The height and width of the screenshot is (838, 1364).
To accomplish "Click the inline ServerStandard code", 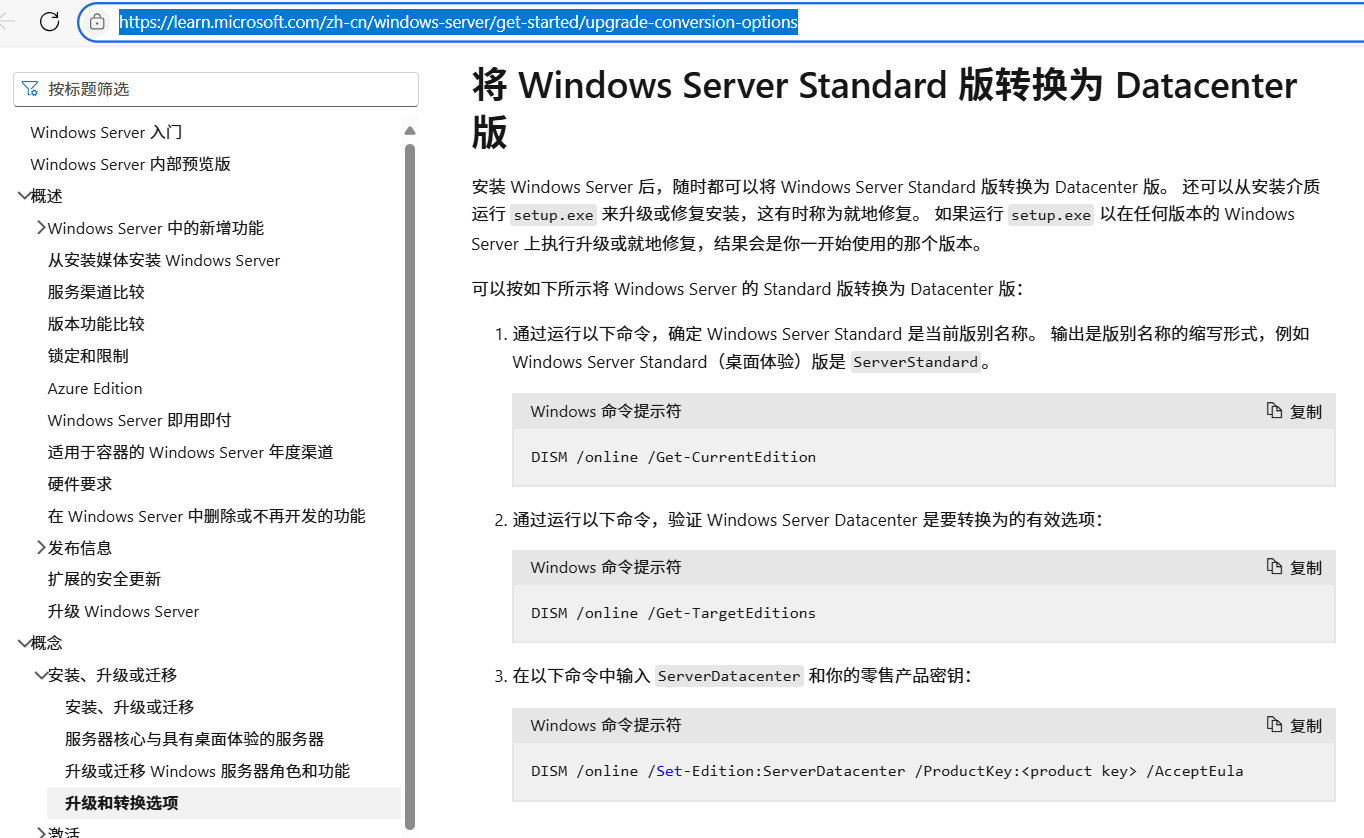I will 915,362.
